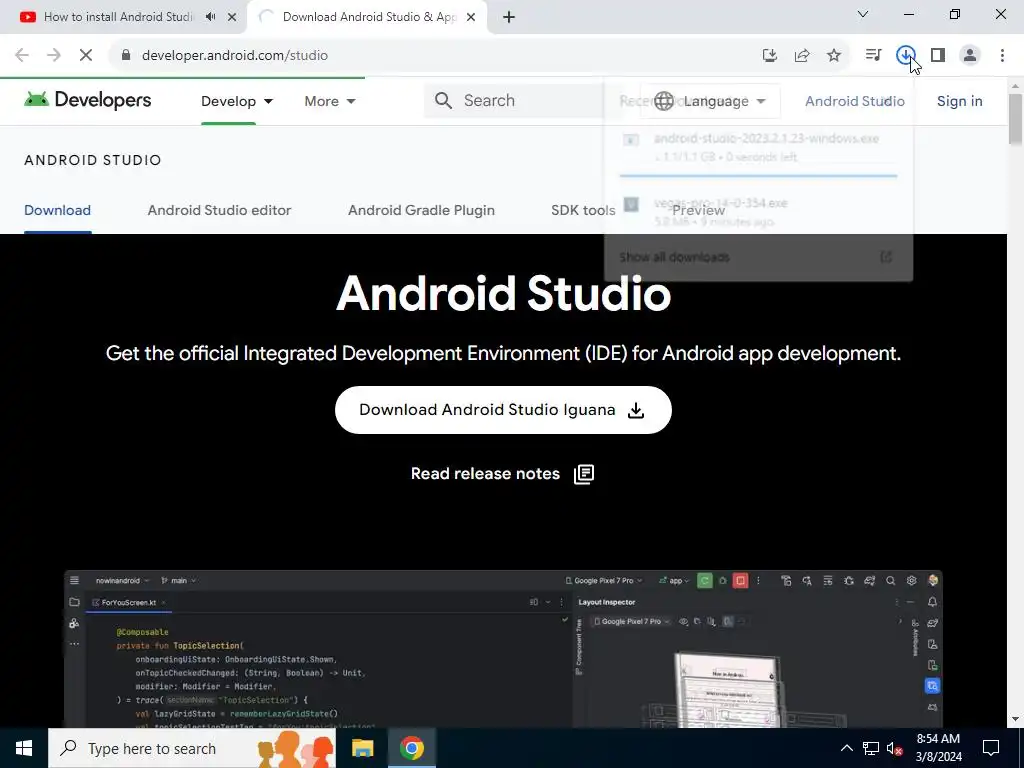The height and width of the screenshot is (768, 1024).
Task: Show hidden tray icons chevron
Action: [846, 748]
